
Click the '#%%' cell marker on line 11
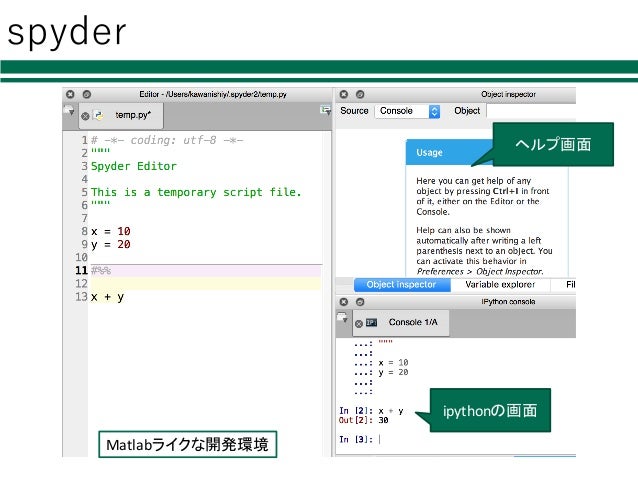pos(101,271)
